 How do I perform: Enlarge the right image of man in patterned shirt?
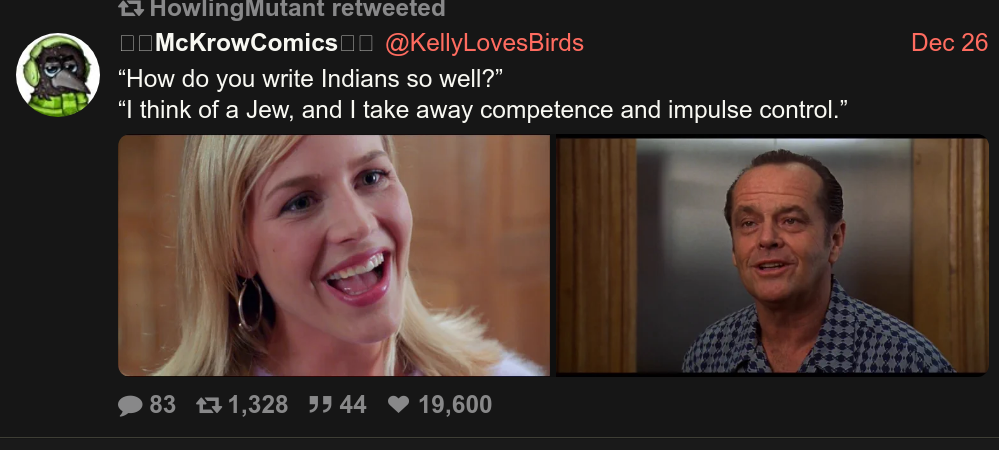coord(772,255)
